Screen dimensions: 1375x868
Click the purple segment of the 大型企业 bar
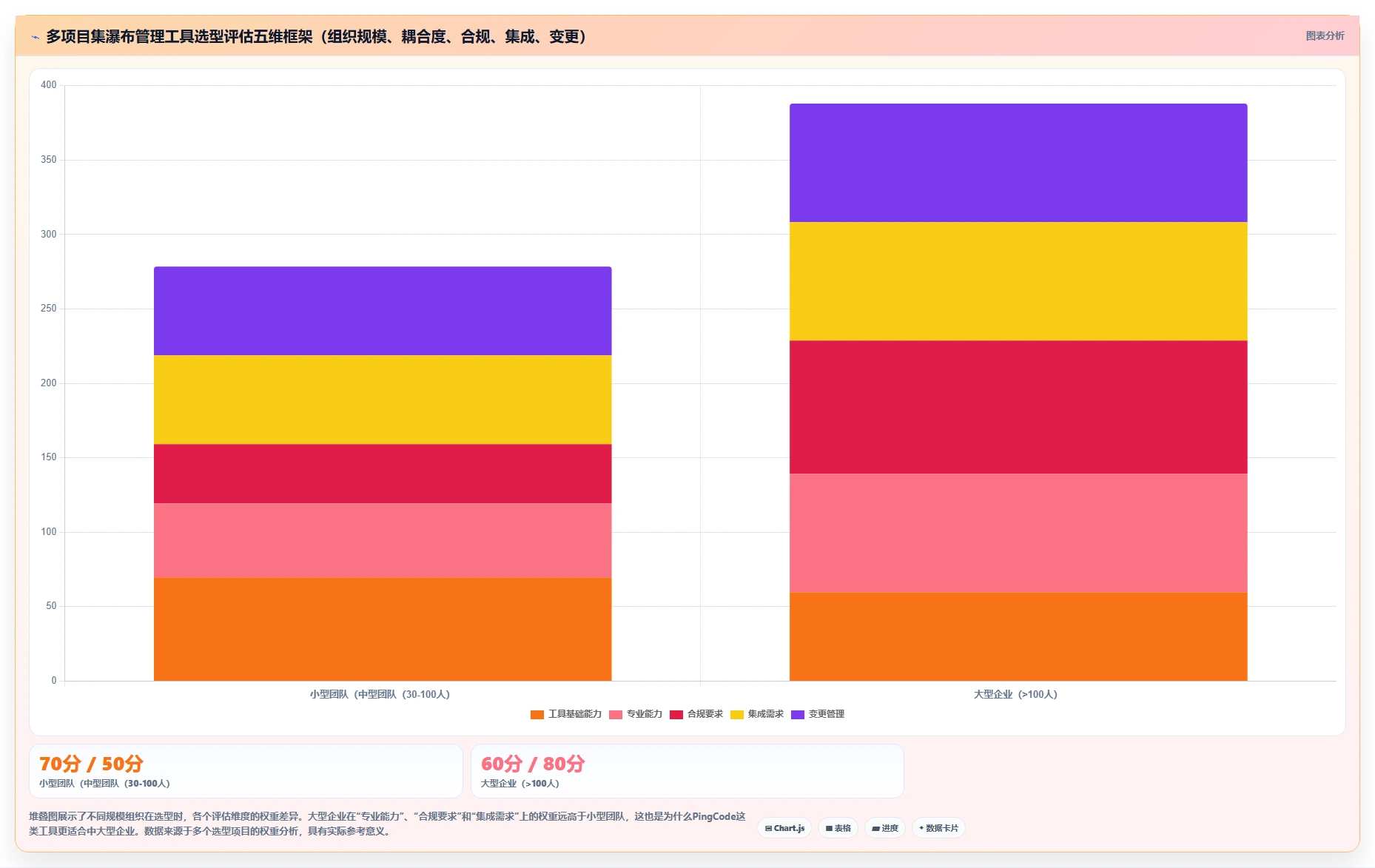point(1018,163)
